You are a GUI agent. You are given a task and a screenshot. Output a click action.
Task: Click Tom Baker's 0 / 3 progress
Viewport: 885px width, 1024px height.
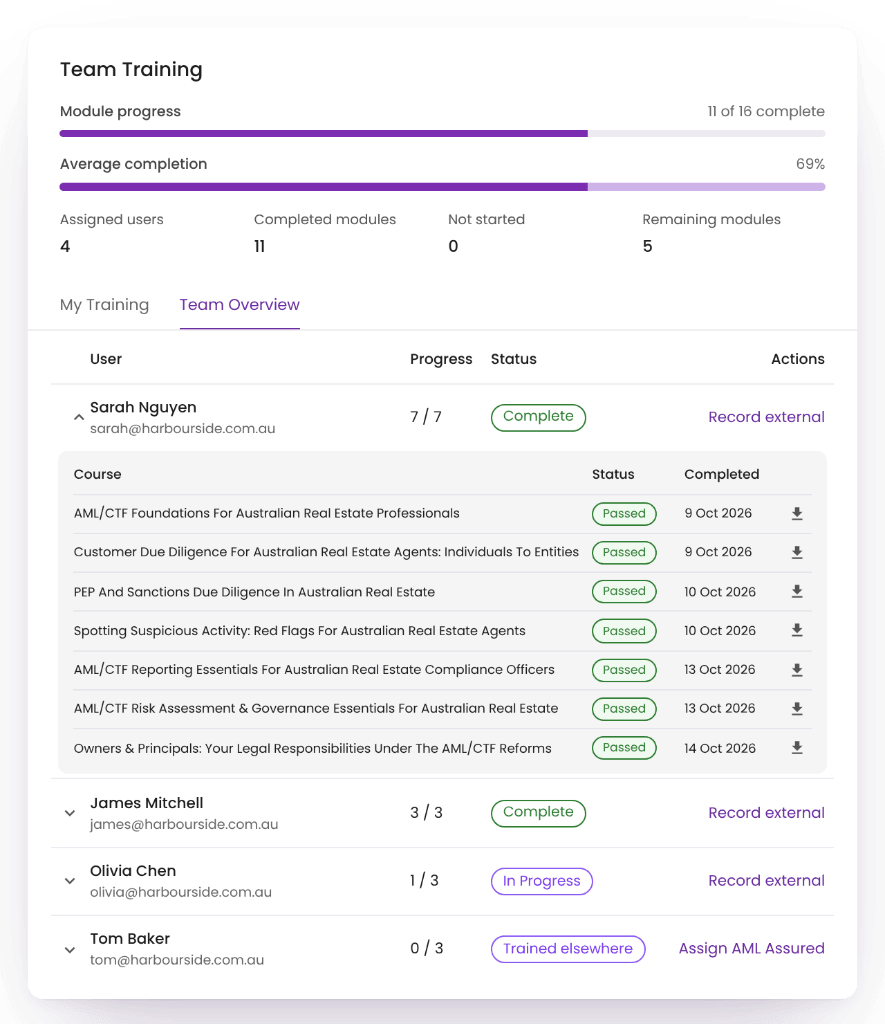pyautogui.click(x=426, y=948)
